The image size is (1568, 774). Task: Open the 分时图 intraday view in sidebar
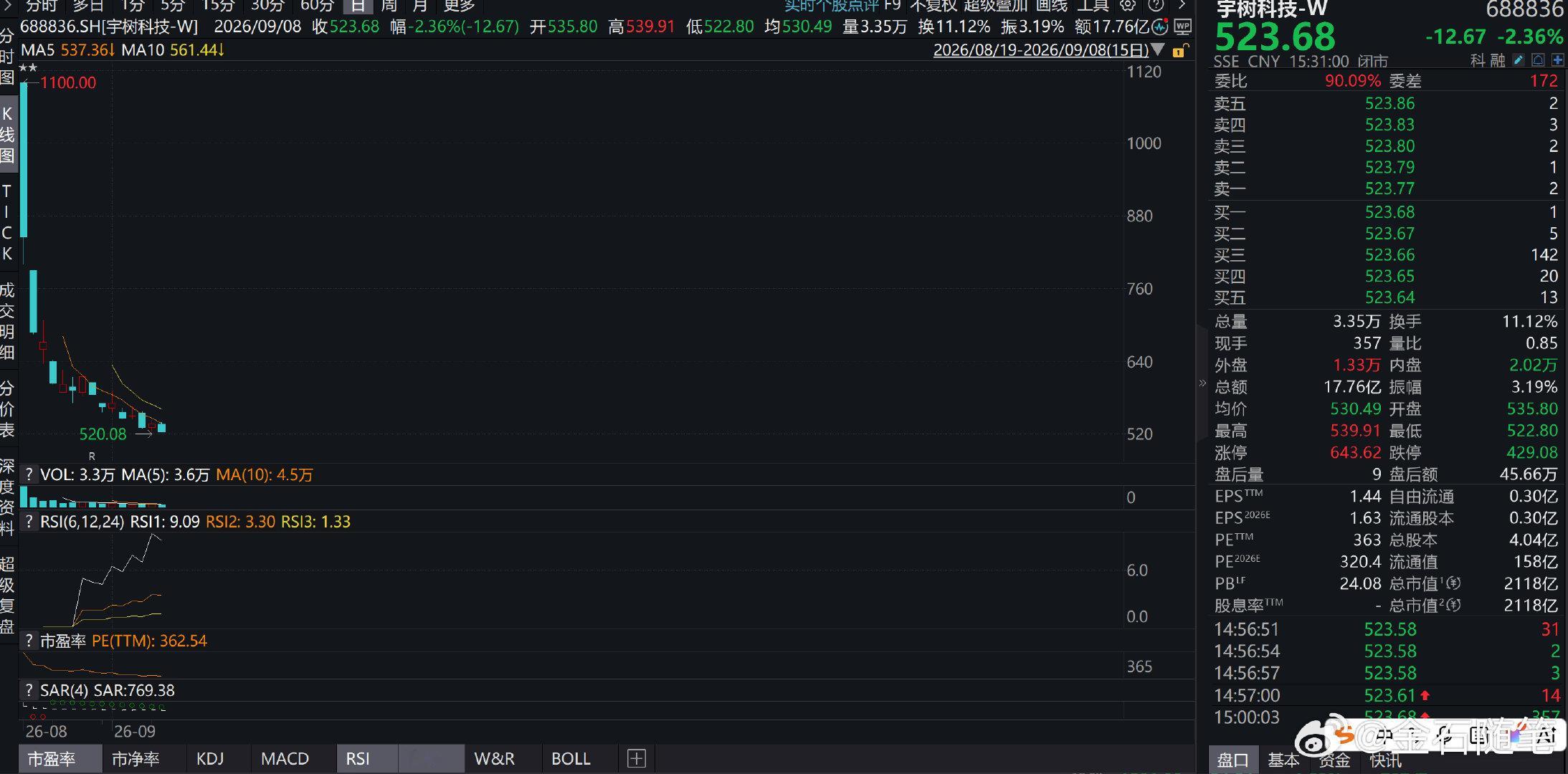pyautogui.click(x=7, y=57)
